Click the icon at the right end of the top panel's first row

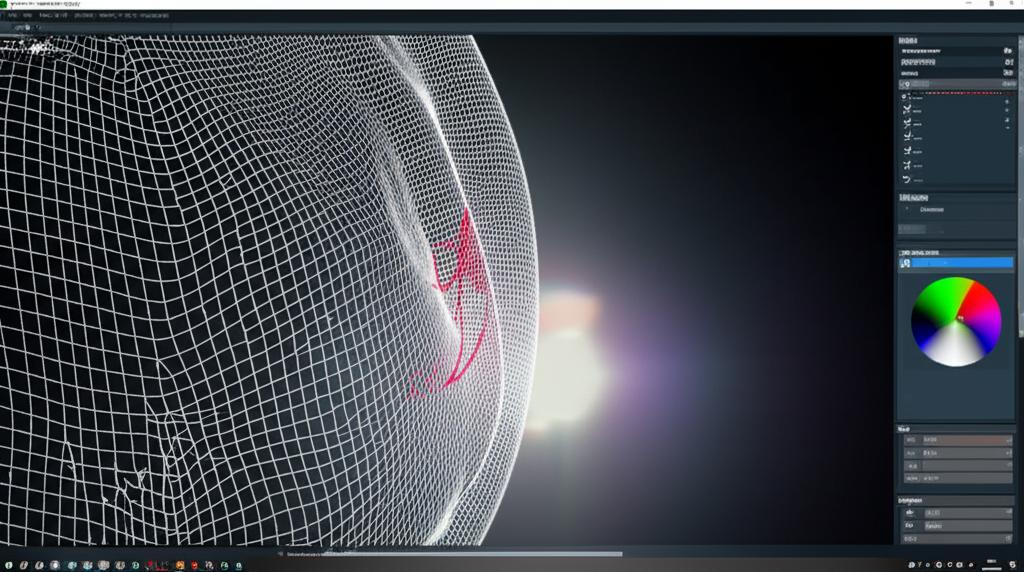1007,49
